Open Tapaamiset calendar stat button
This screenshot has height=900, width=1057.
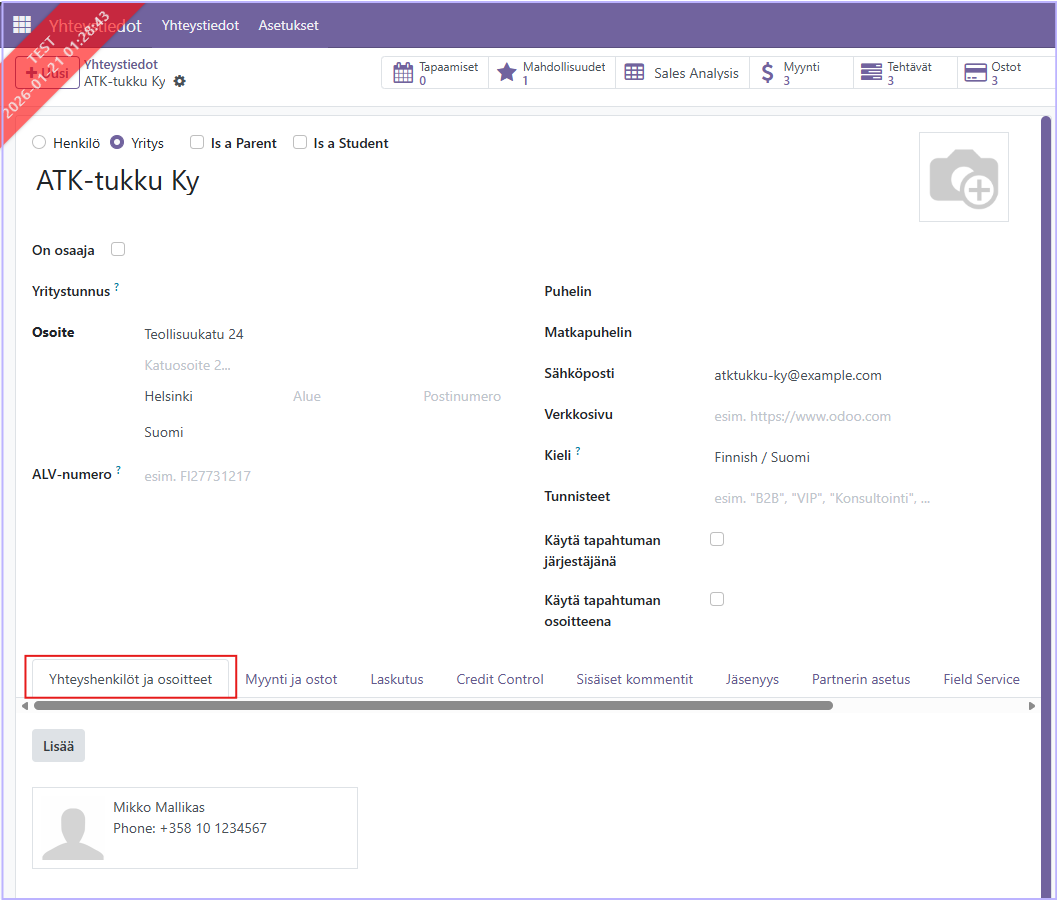[x=435, y=73]
